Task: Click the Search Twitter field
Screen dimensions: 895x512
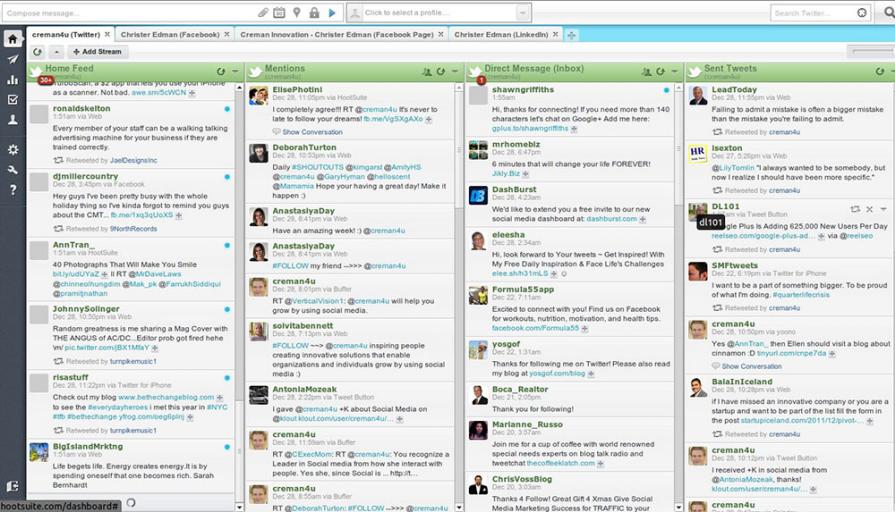Action: pyautogui.click(x=813, y=13)
